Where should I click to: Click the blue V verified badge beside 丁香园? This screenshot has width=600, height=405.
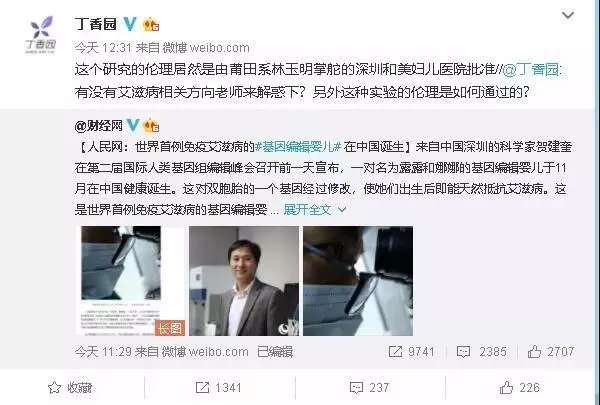130,24
